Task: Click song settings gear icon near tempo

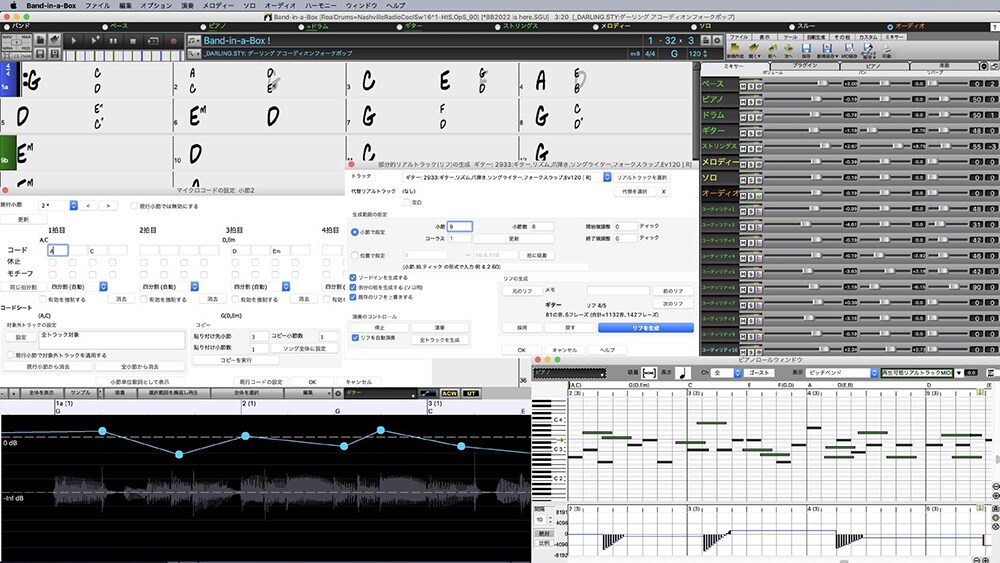Action: 717,40
